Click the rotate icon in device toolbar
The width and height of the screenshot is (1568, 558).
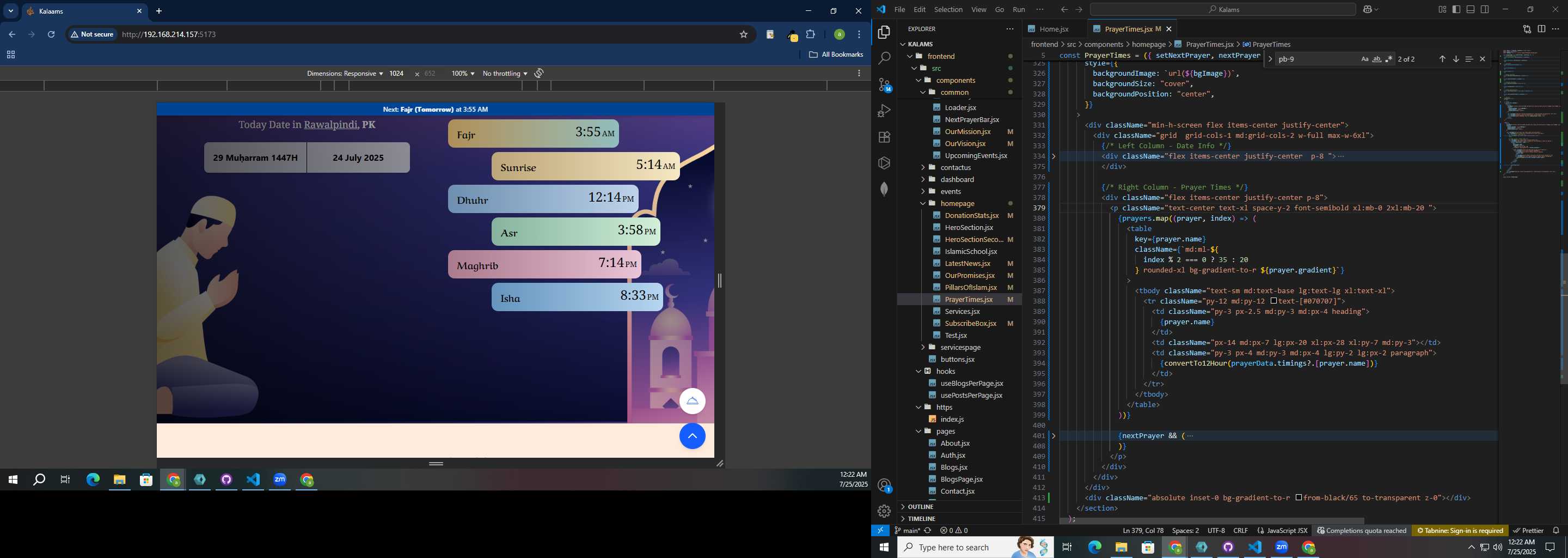click(538, 73)
